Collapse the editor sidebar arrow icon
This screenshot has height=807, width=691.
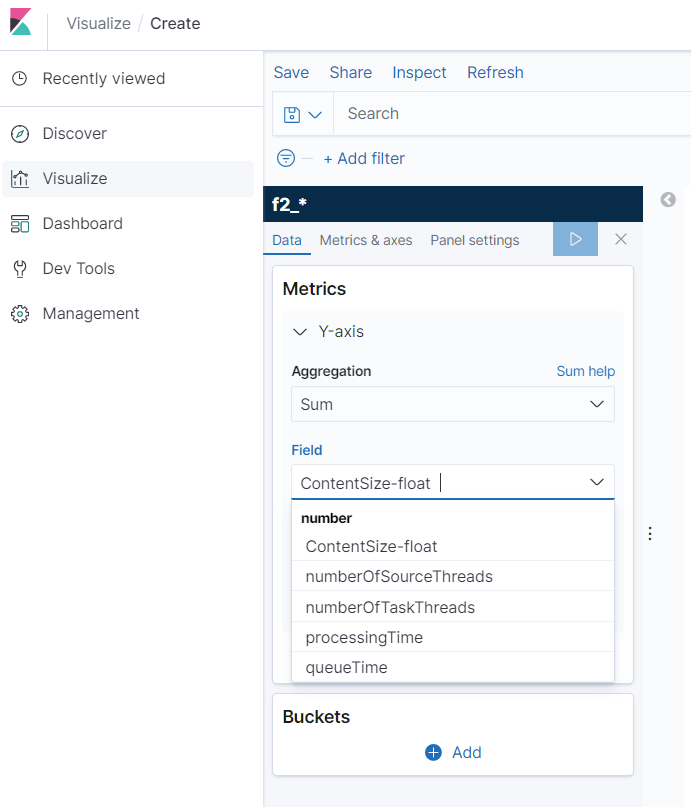coord(668,200)
